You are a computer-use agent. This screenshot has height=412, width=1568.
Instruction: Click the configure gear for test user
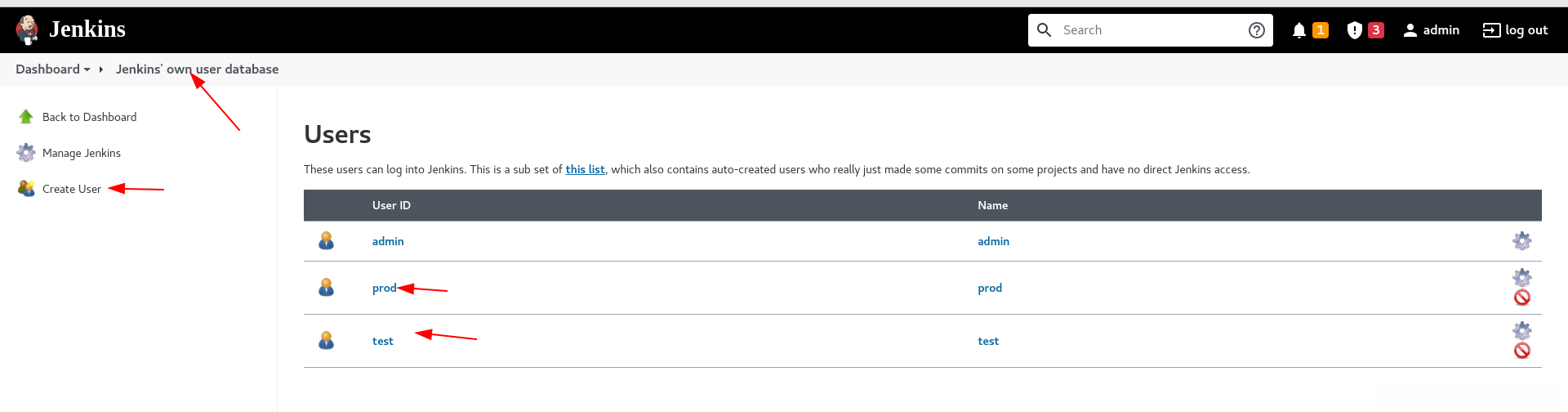[x=1521, y=330]
